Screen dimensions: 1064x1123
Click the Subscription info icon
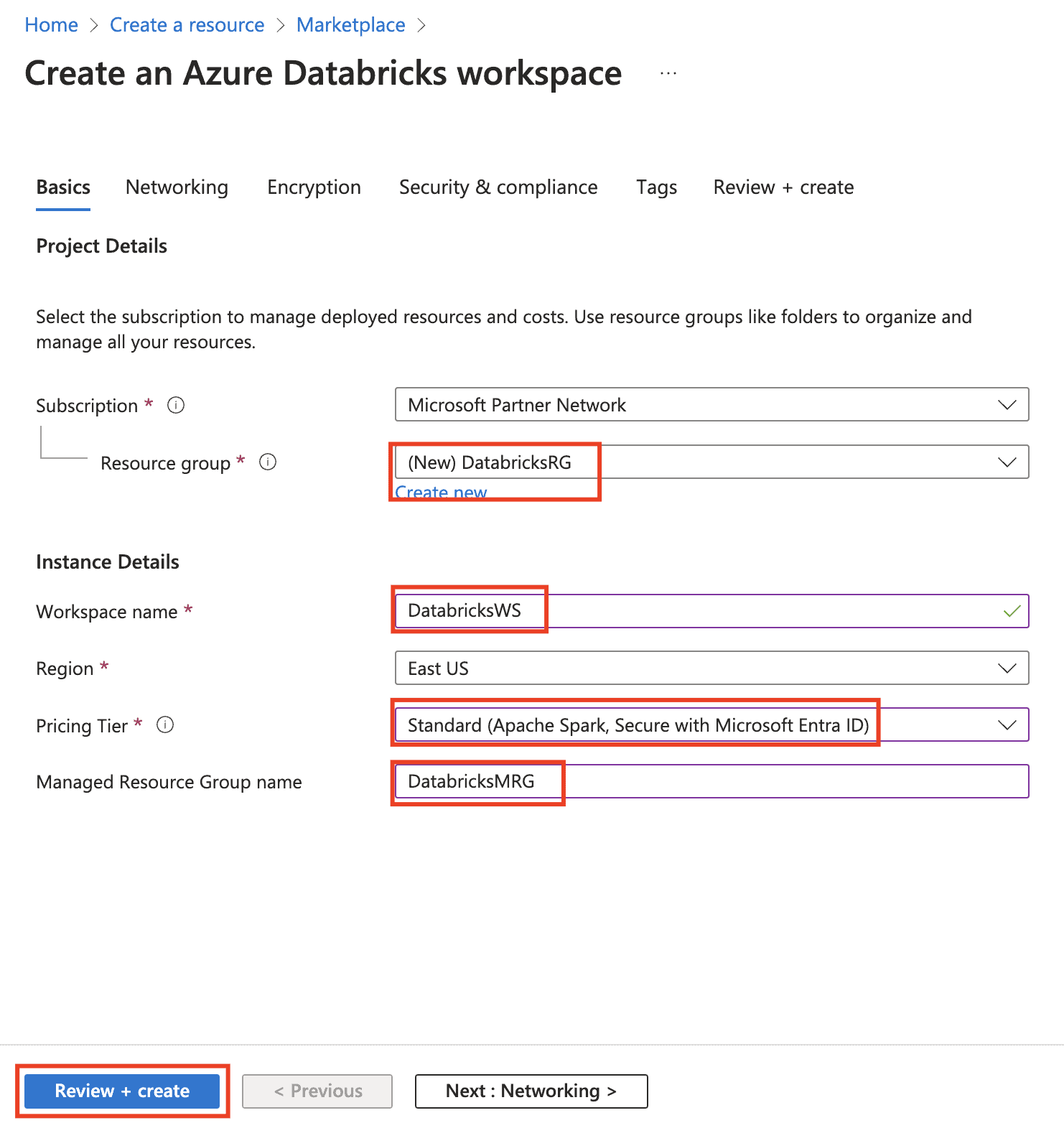point(176,405)
